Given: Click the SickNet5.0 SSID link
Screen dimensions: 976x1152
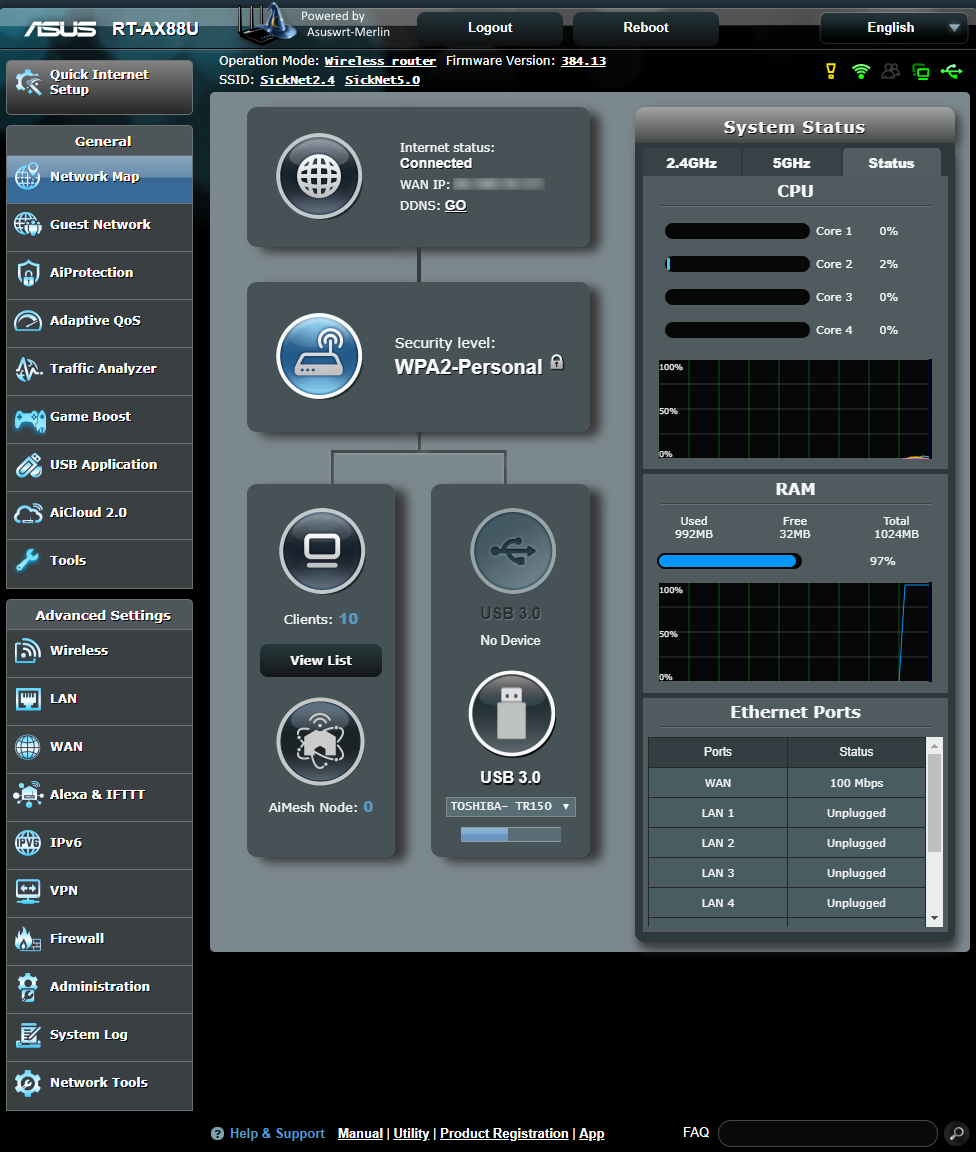Looking at the screenshot, I should 383,80.
